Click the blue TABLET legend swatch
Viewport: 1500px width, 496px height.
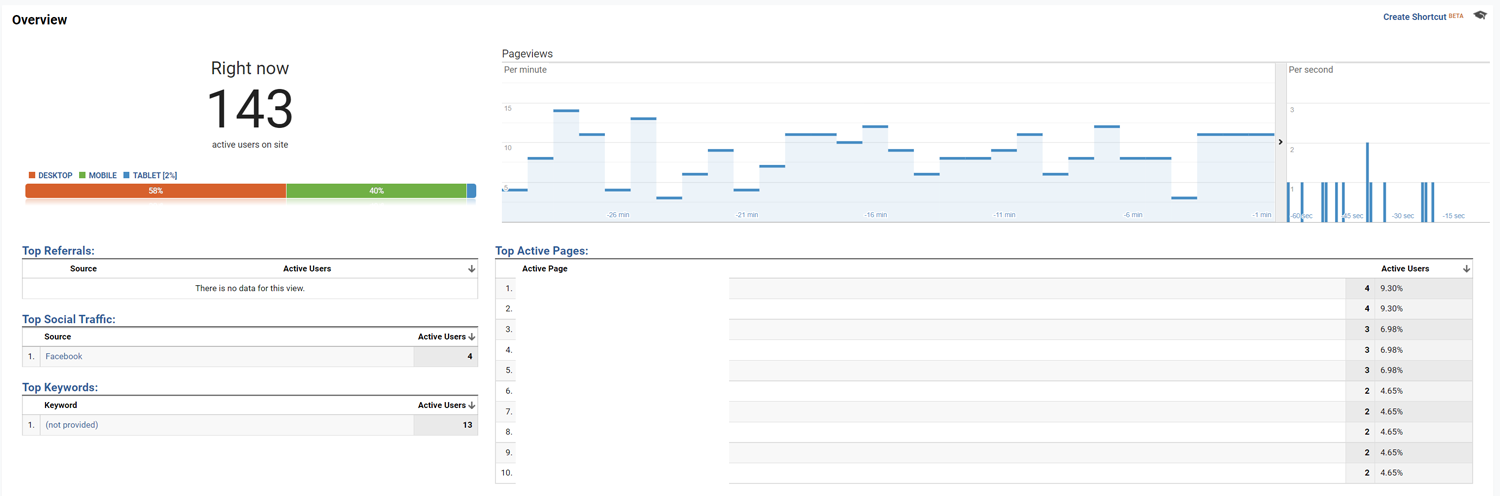pyautogui.click(x=126, y=175)
